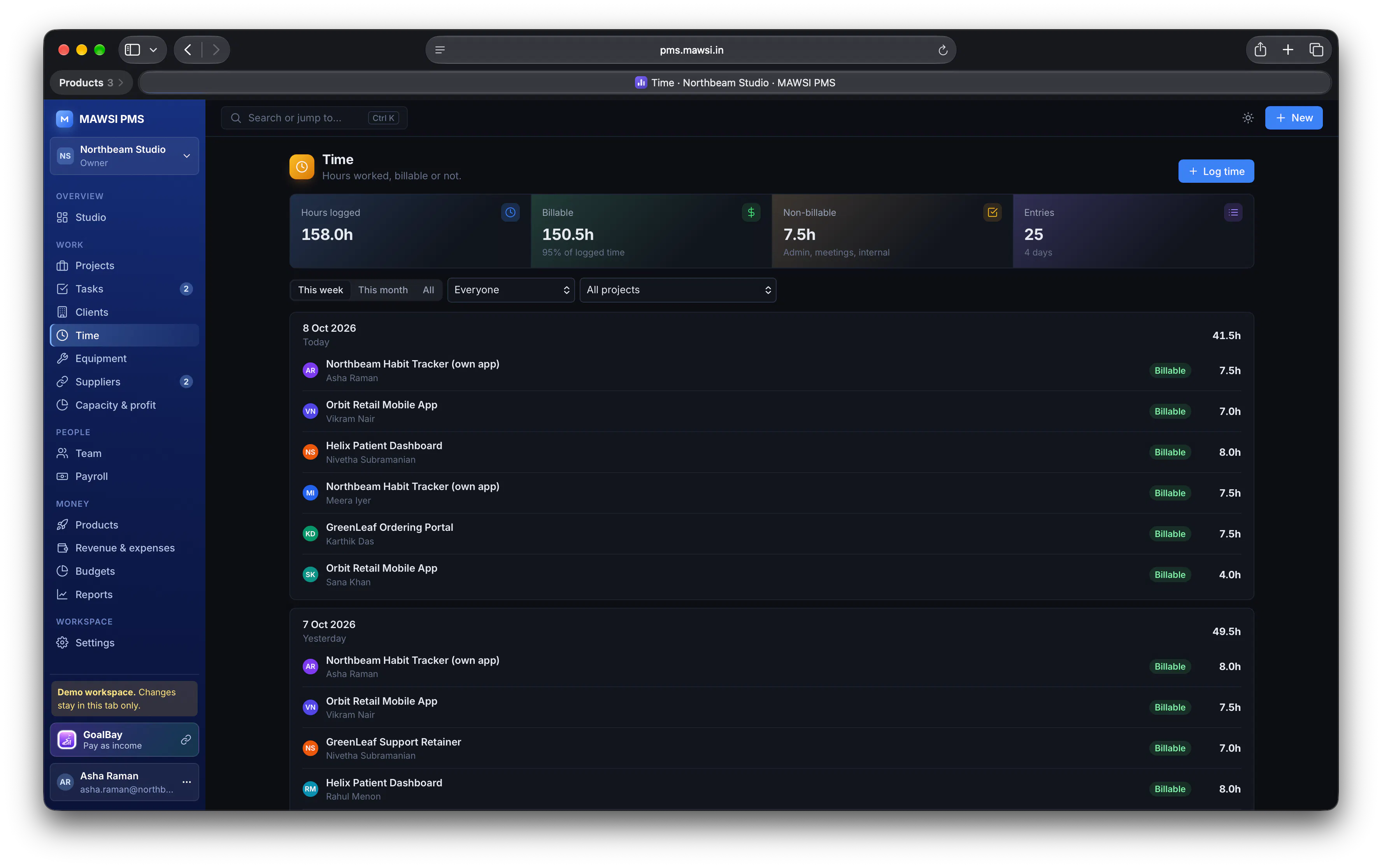Open Equipment in the sidebar
This screenshot has height=868, width=1382.
coord(125,359)
